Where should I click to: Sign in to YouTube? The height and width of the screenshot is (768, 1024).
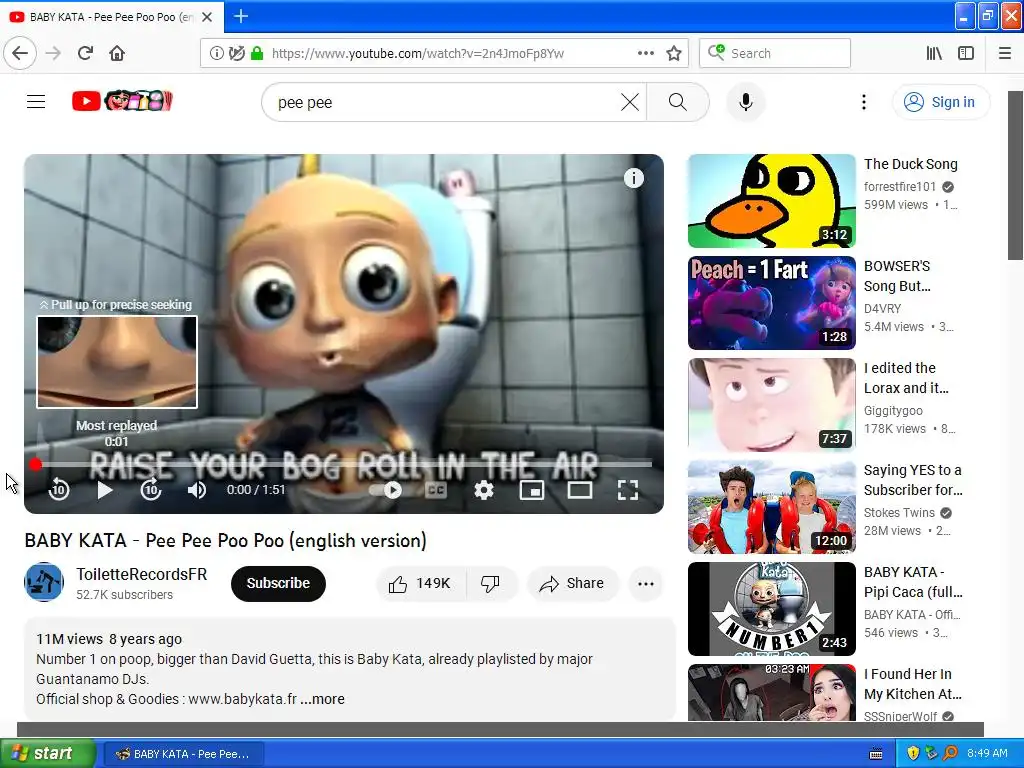(940, 102)
